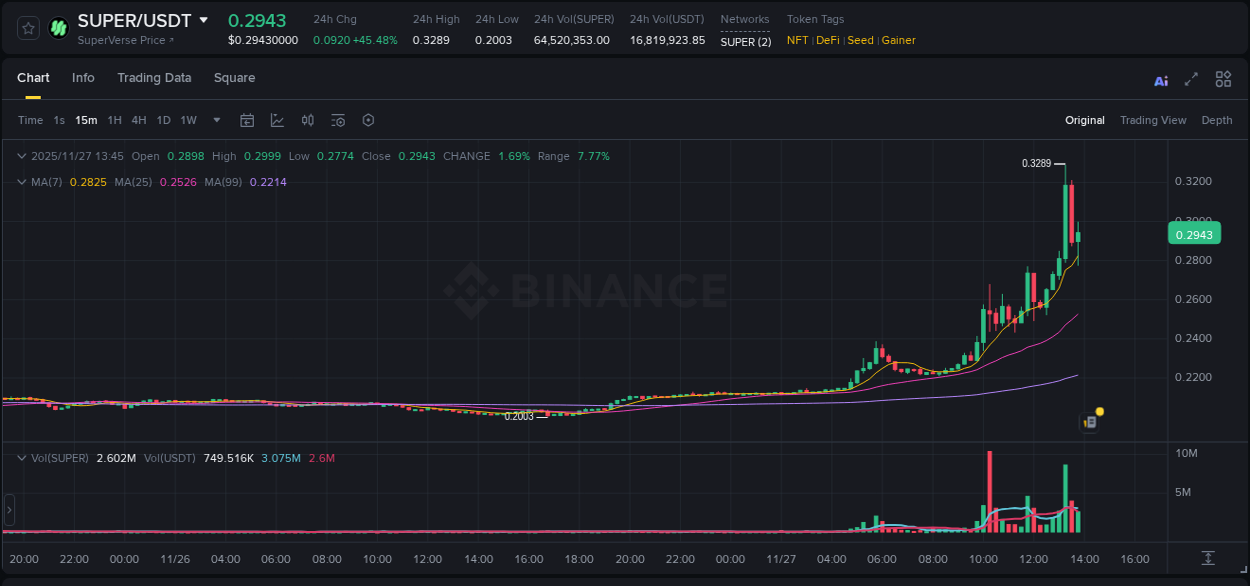Click the news feed icon on the chart

point(1089,422)
